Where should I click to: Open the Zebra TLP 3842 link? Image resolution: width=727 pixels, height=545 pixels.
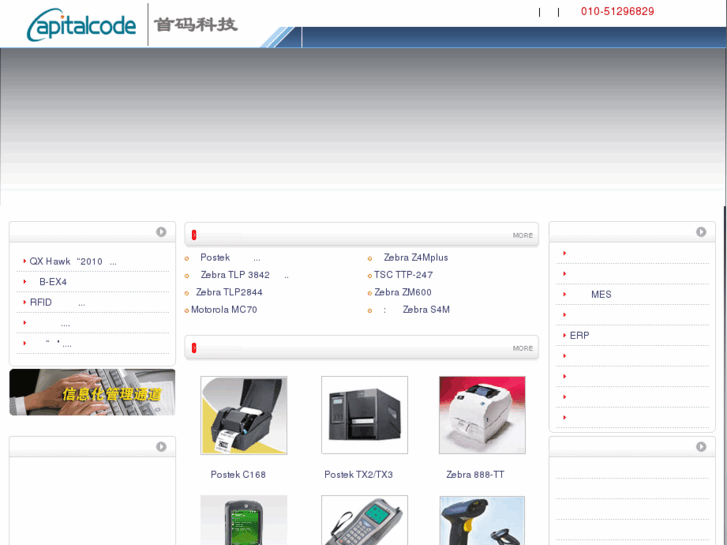point(244,275)
